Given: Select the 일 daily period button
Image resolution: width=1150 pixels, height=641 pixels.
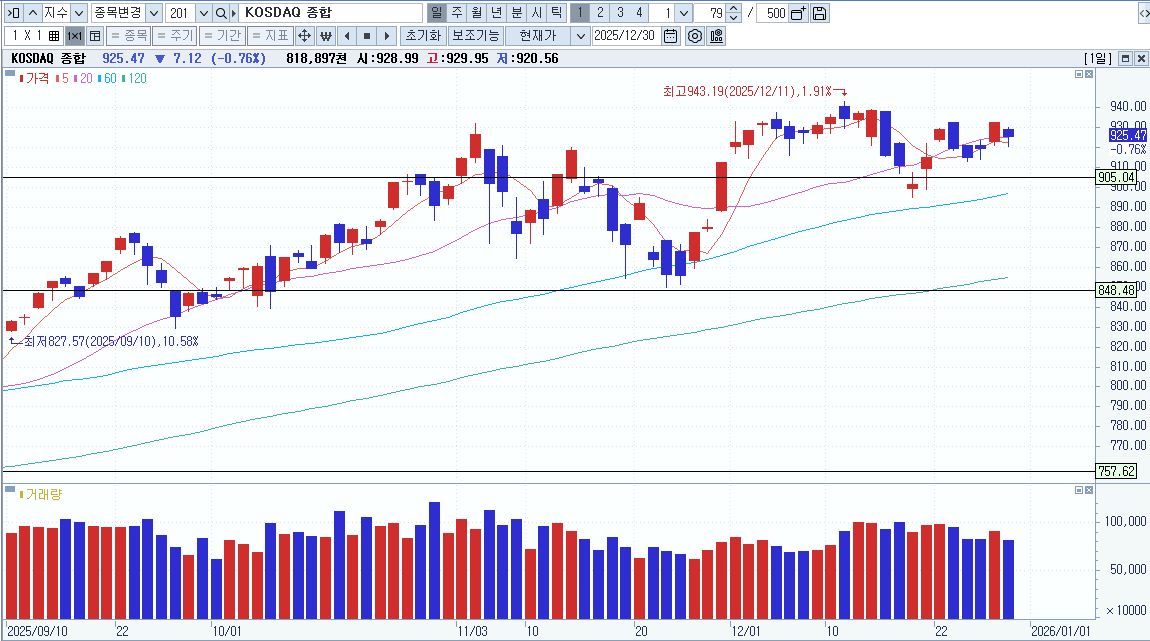Looking at the screenshot, I should click(436, 12).
